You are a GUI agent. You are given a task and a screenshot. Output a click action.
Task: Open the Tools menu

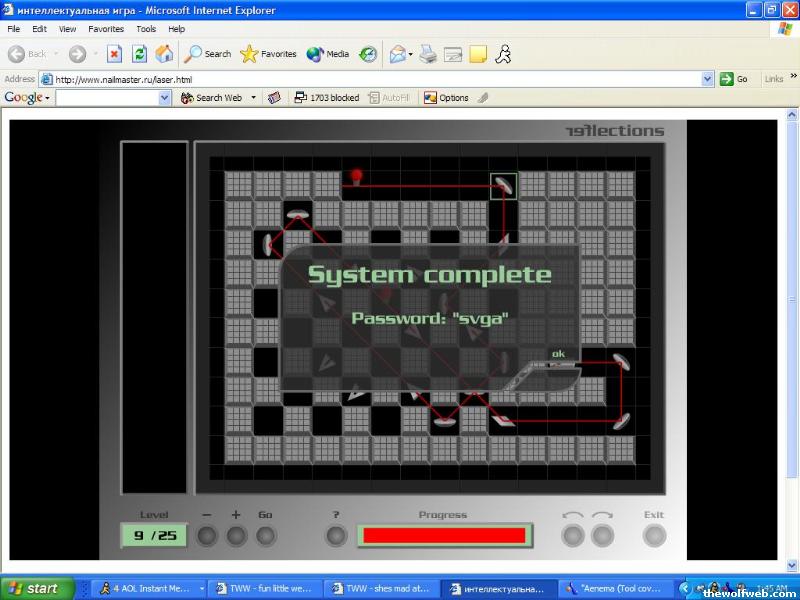coord(146,29)
